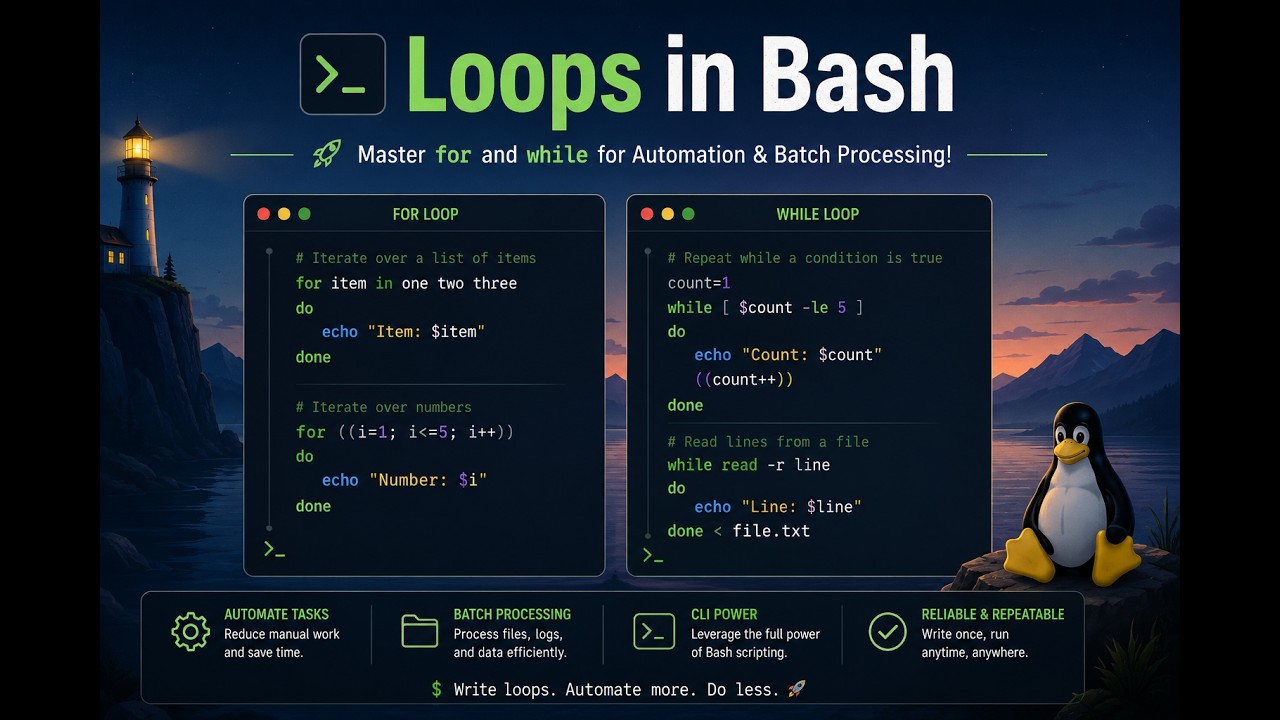Click the checkmark icon for Reliable & Repeatable
Viewport: 1280px width, 720px height.
point(887,632)
